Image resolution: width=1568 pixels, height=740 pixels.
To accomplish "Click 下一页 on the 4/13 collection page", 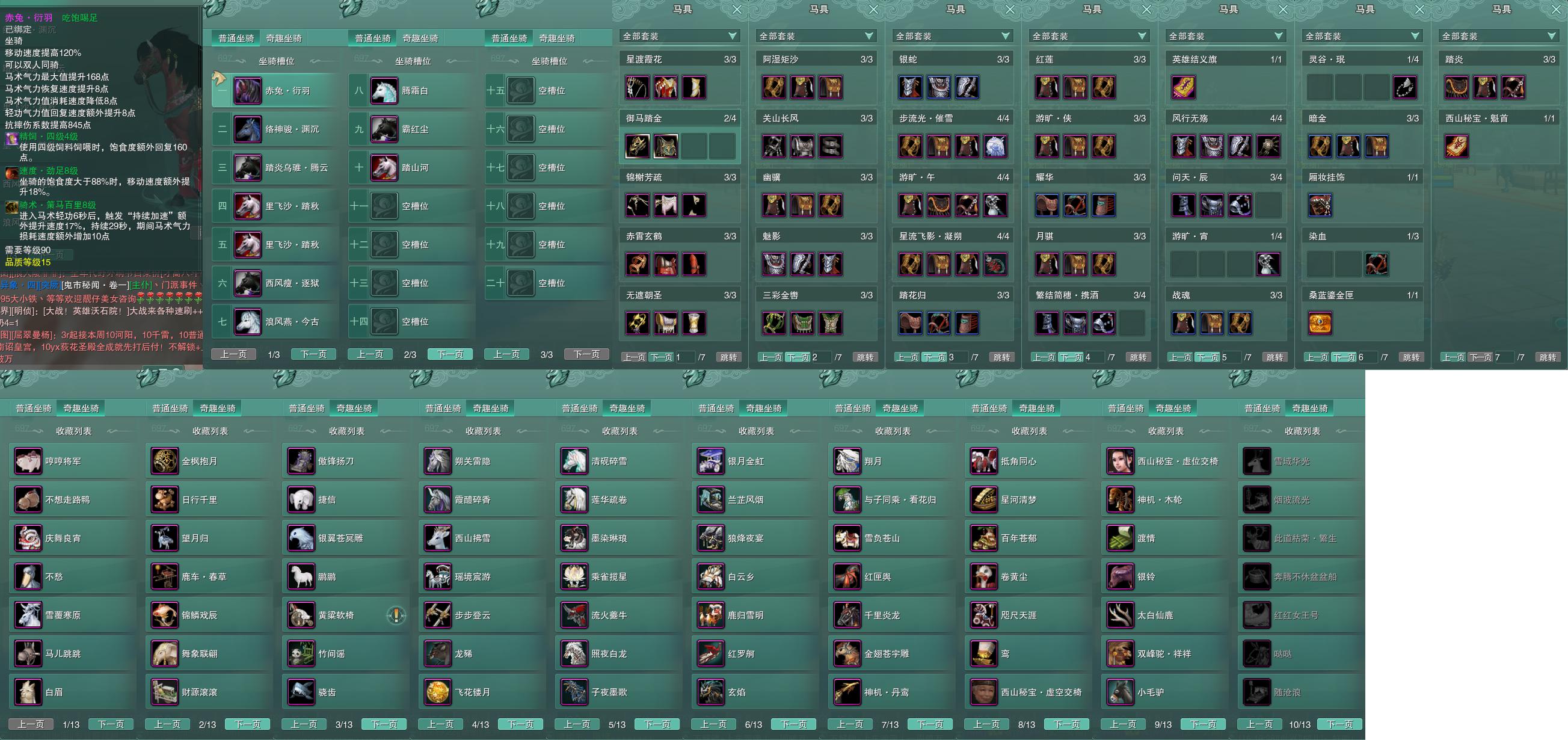I will 520,724.
